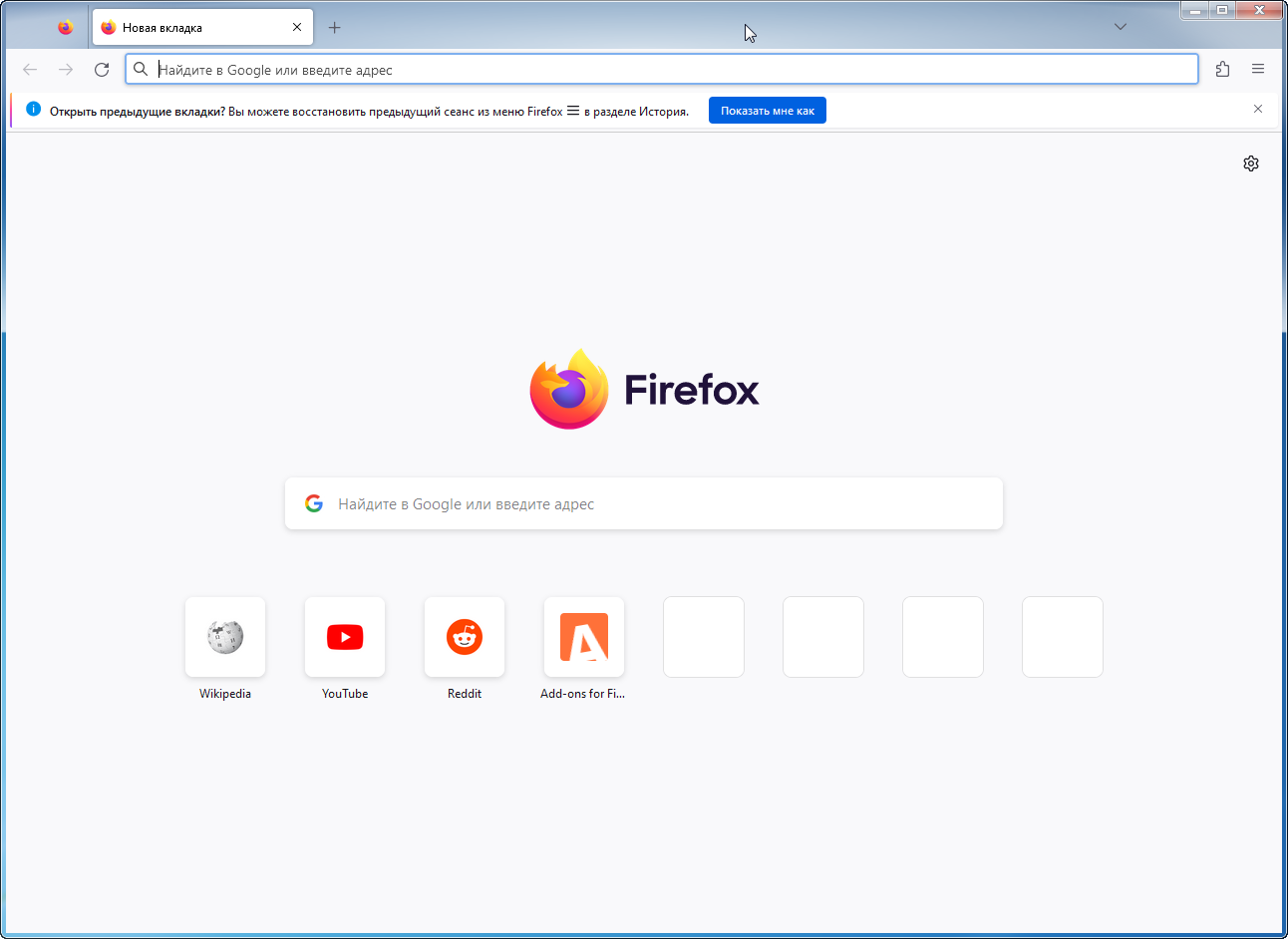1288x939 pixels.
Task: Open the Wikipedia shortcut tile
Action: coord(225,637)
